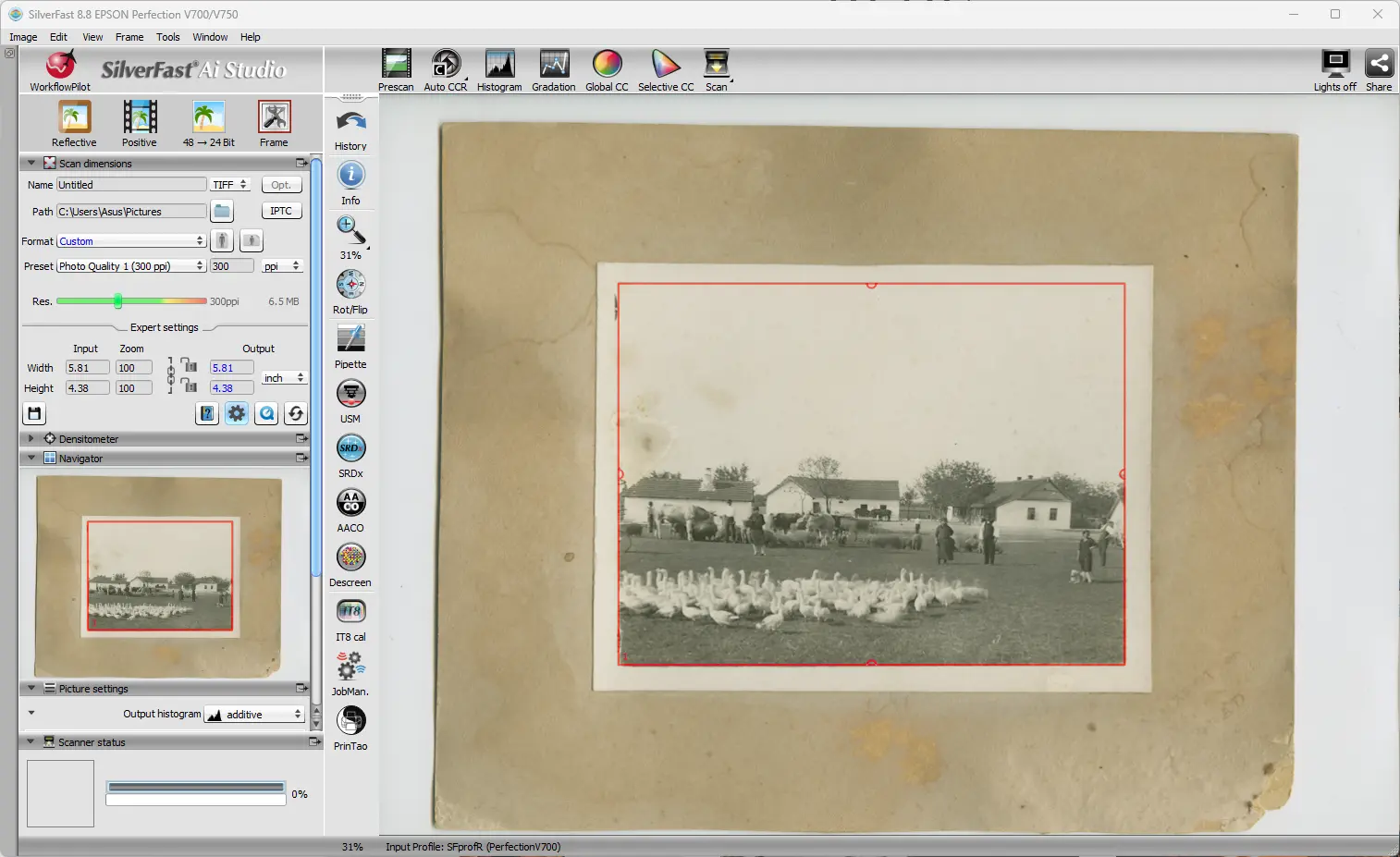Set frame to landscape orientation
Image resolution: width=1400 pixels, height=857 pixels.
point(252,241)
